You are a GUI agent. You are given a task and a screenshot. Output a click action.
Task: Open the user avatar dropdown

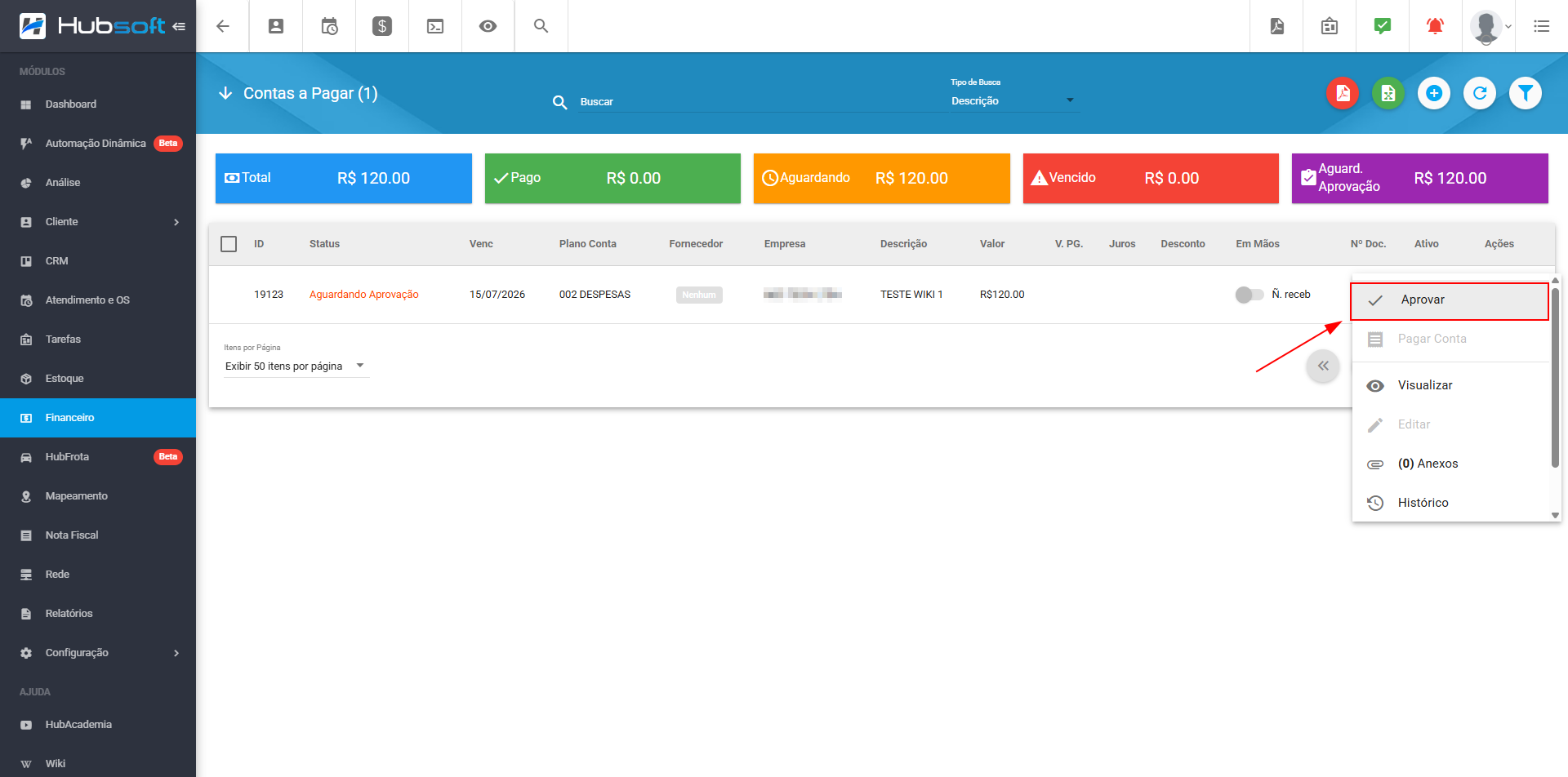click(x=1490, y=26)
